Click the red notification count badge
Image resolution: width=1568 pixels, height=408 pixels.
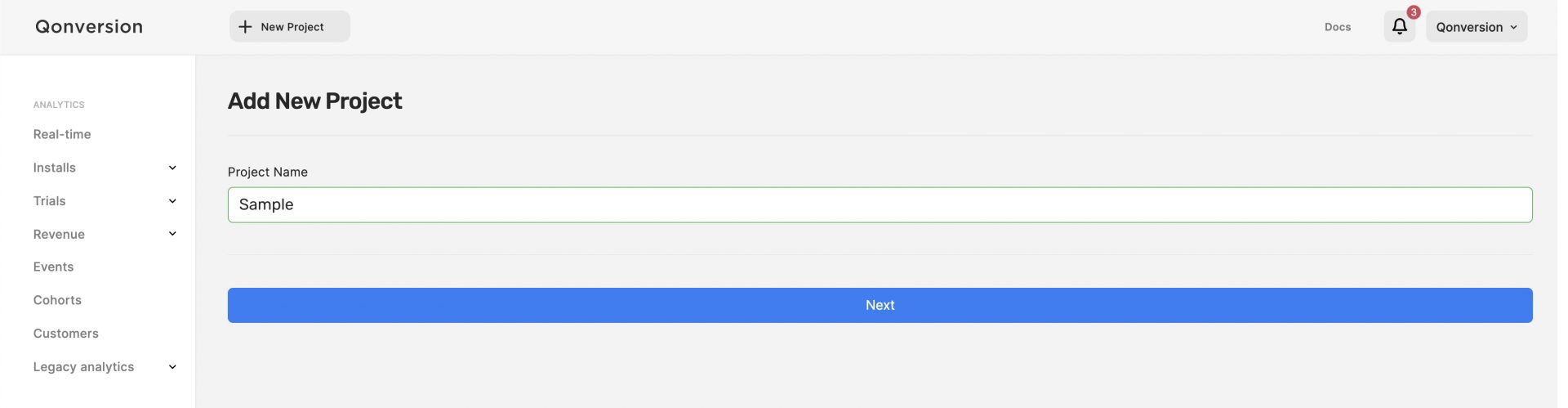tap(1414, 12)
